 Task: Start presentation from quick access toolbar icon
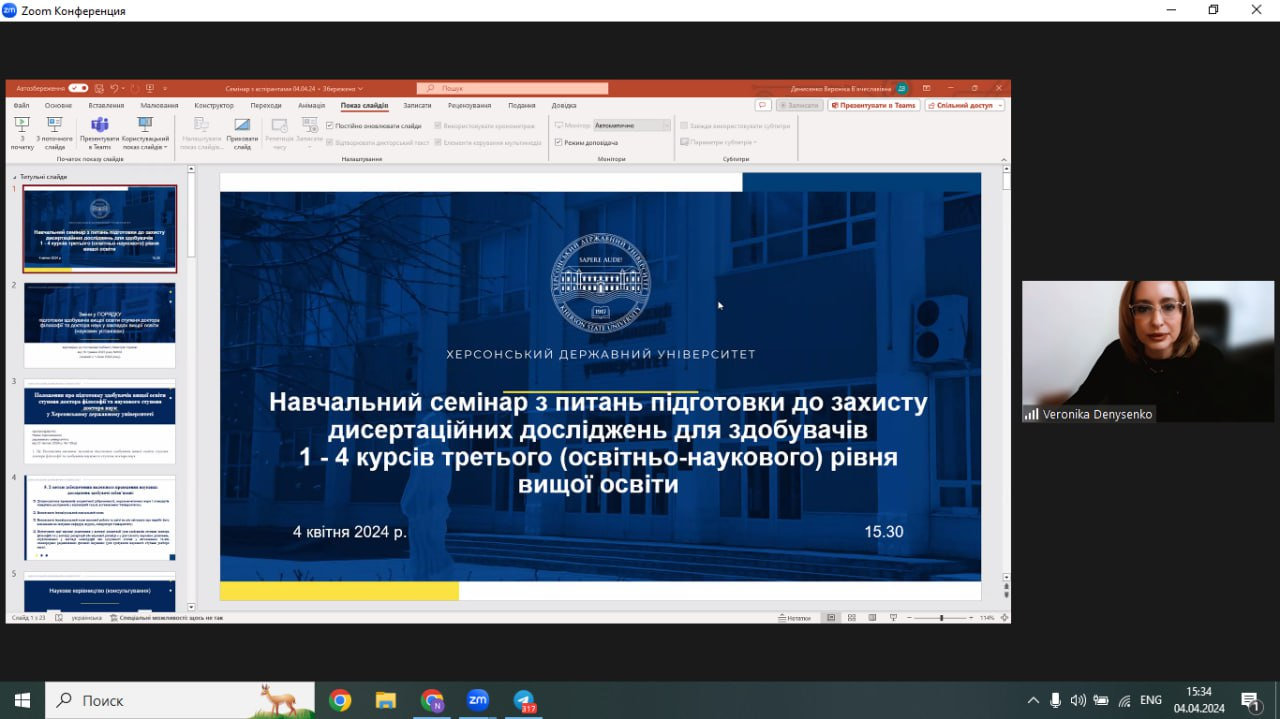coord(149,88)
